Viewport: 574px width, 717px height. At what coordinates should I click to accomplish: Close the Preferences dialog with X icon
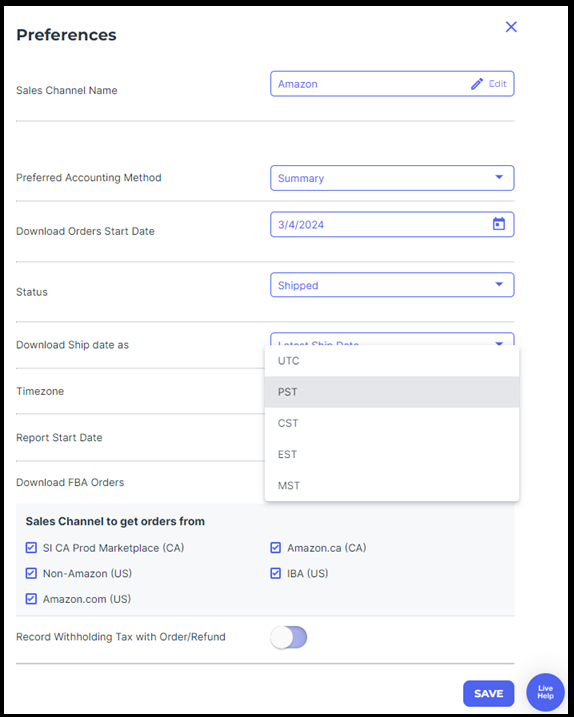[x=511, y=27]
